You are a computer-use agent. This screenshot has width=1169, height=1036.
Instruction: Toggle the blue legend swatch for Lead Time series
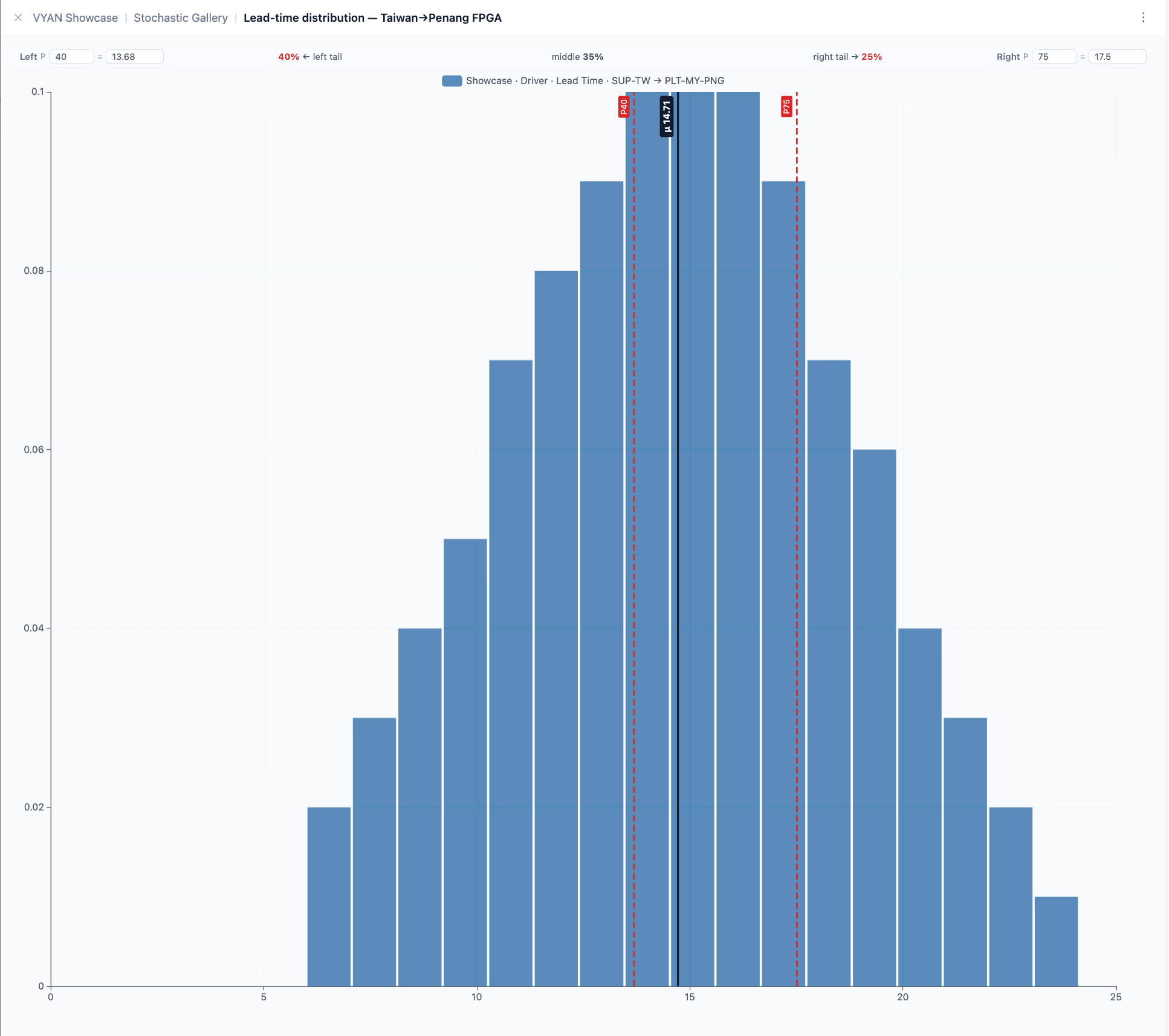(452, 81)
